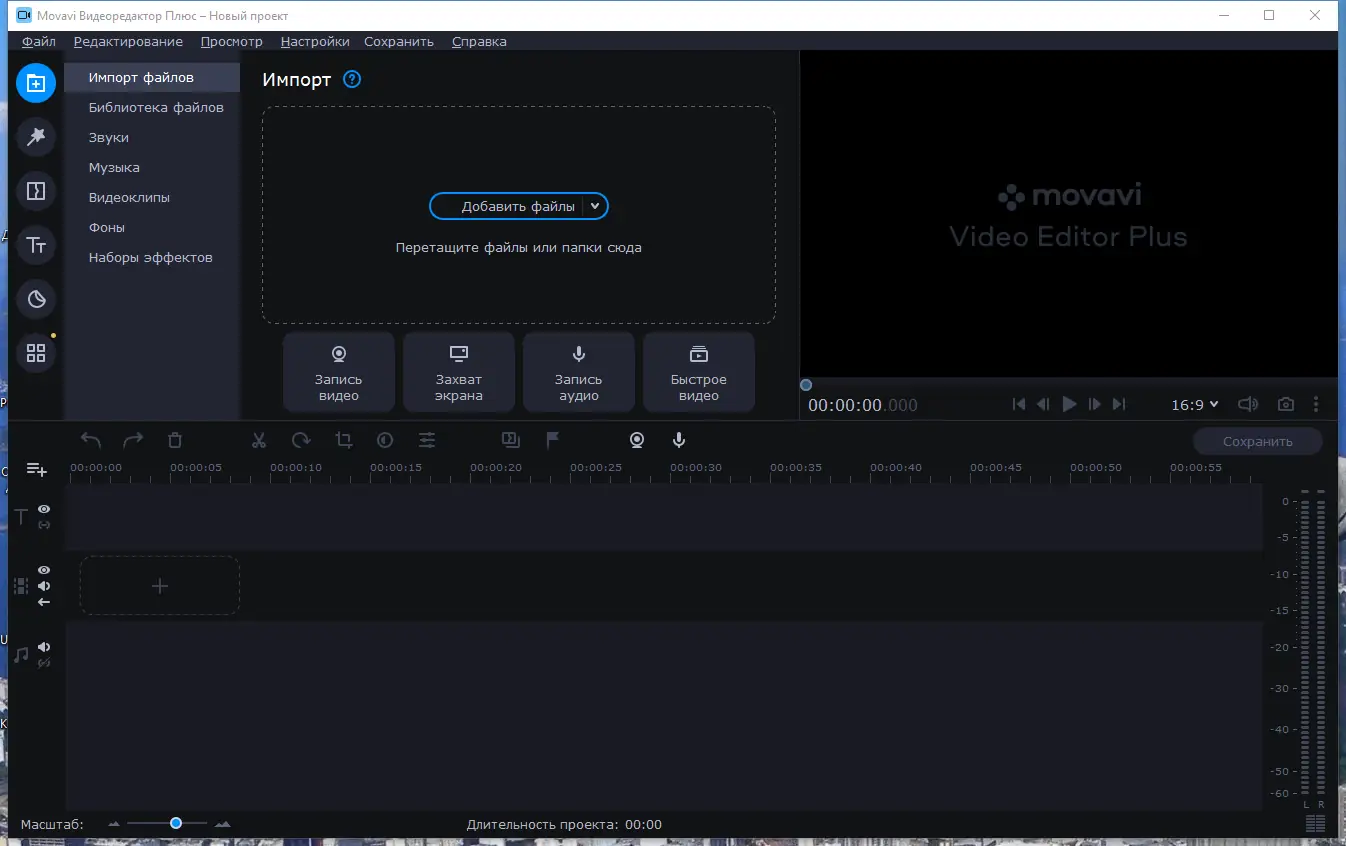This screenshot has width=1346, height=846.
Task: Toggle video track visibility eye
Action: tap(44, 570)
